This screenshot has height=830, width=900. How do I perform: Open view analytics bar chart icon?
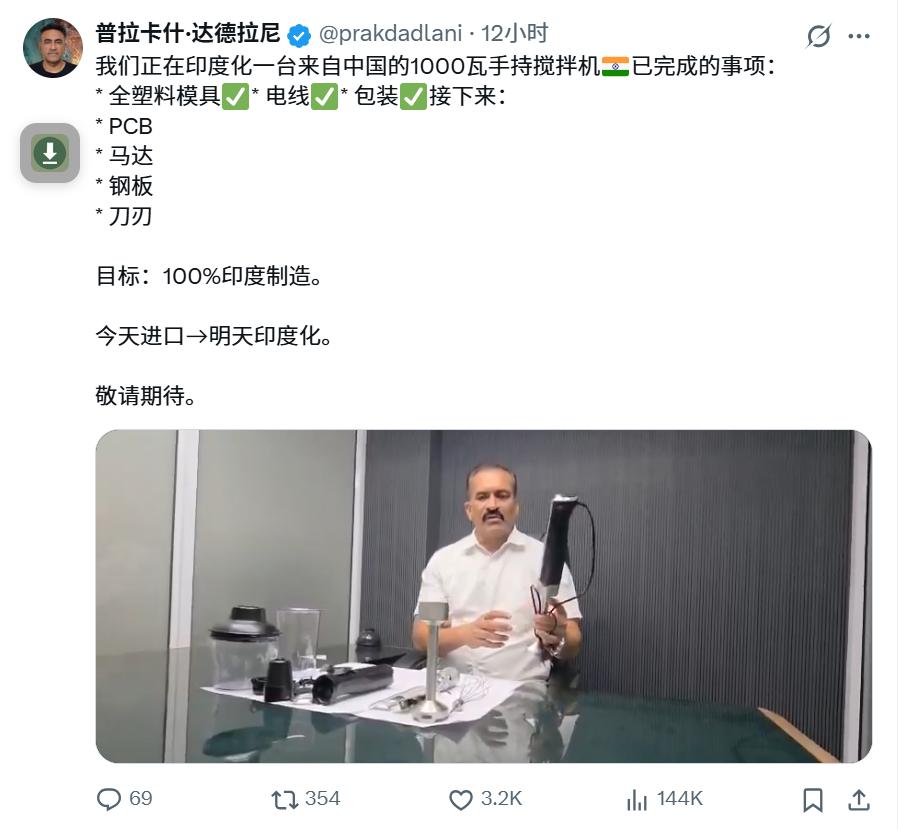pyautogui.click(x=637, y=800)
